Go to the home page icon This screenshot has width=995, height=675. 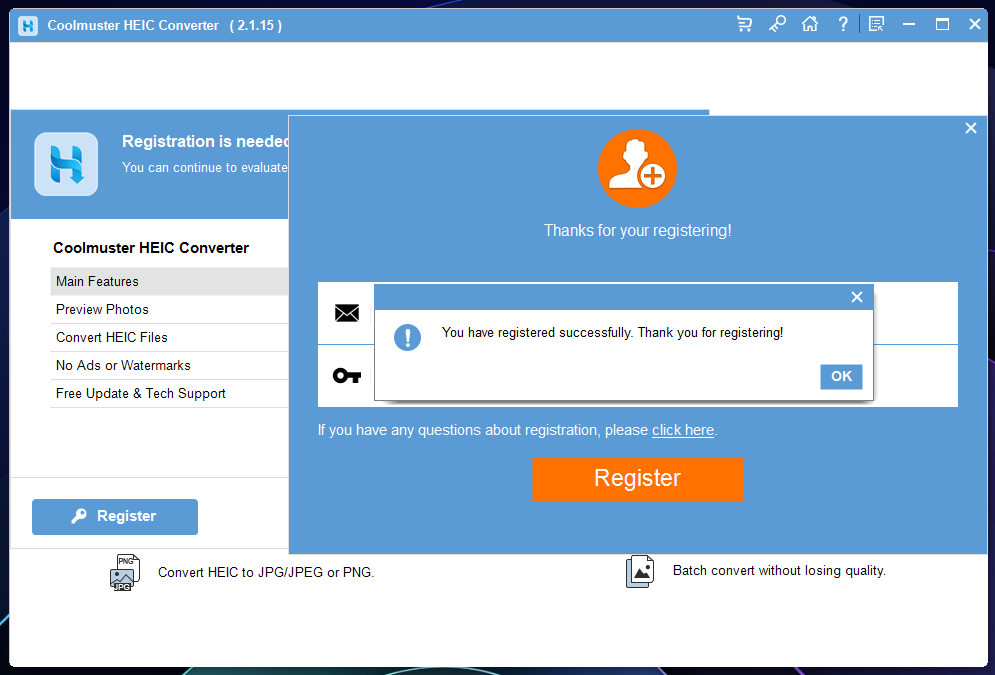tap(810, 24)
